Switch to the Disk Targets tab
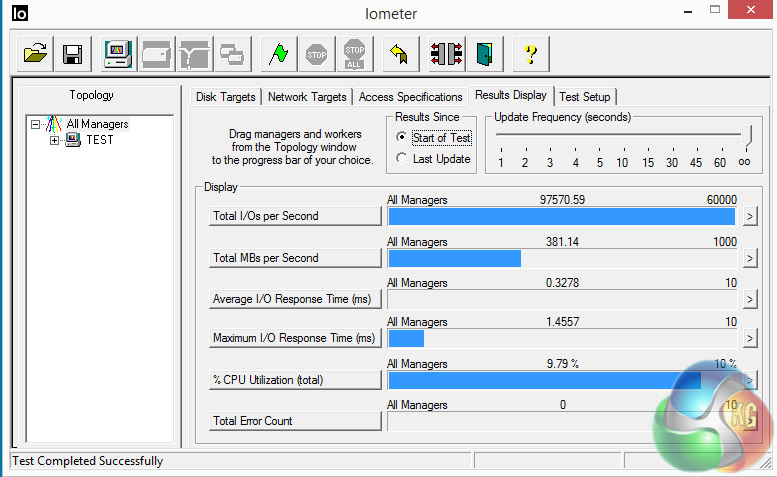This screenshot has height=477, width=777. coord(225,97)
